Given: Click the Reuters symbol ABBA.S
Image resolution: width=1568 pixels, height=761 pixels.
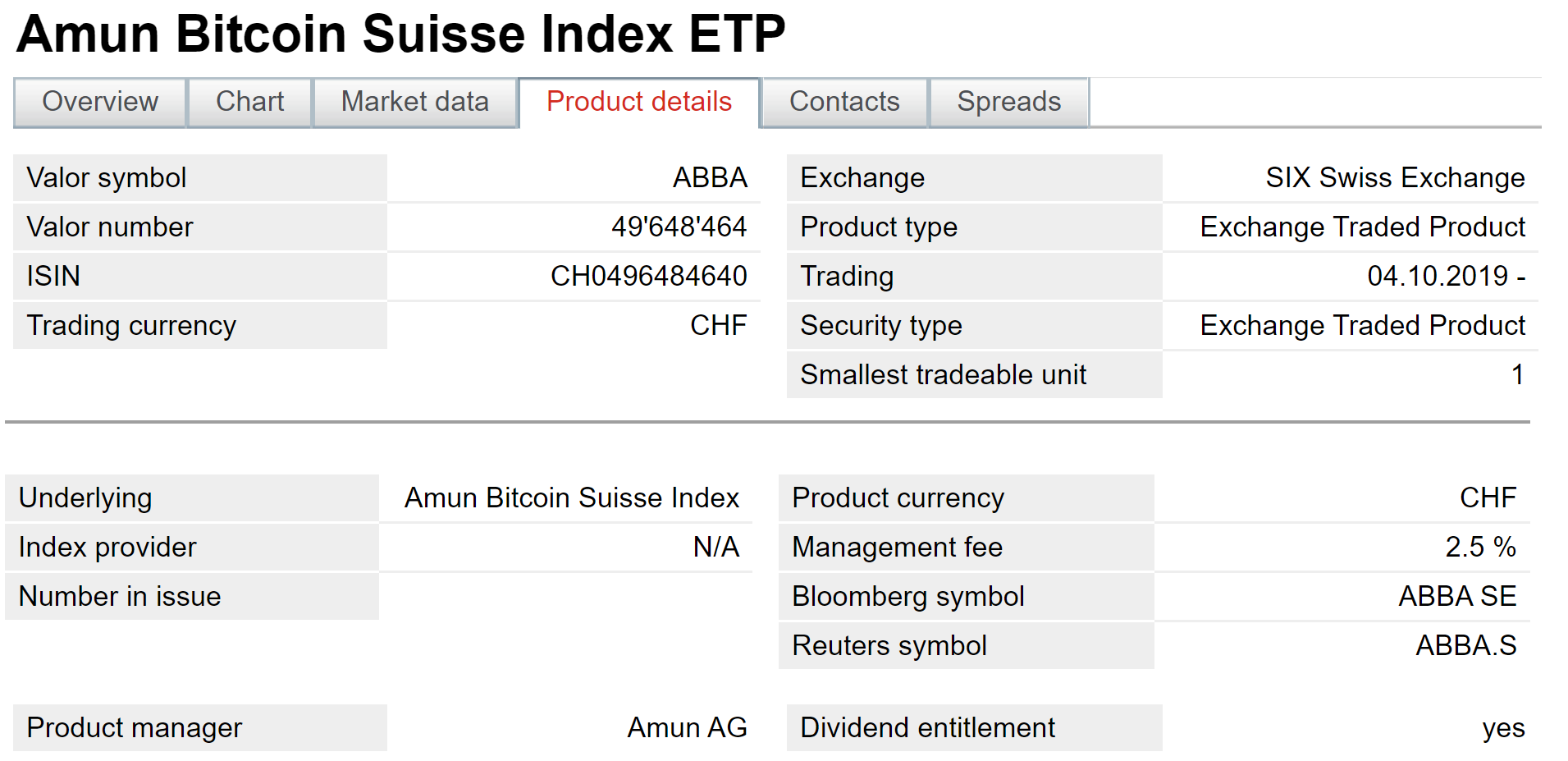Looking at the screenshot, I should 1465,645.
